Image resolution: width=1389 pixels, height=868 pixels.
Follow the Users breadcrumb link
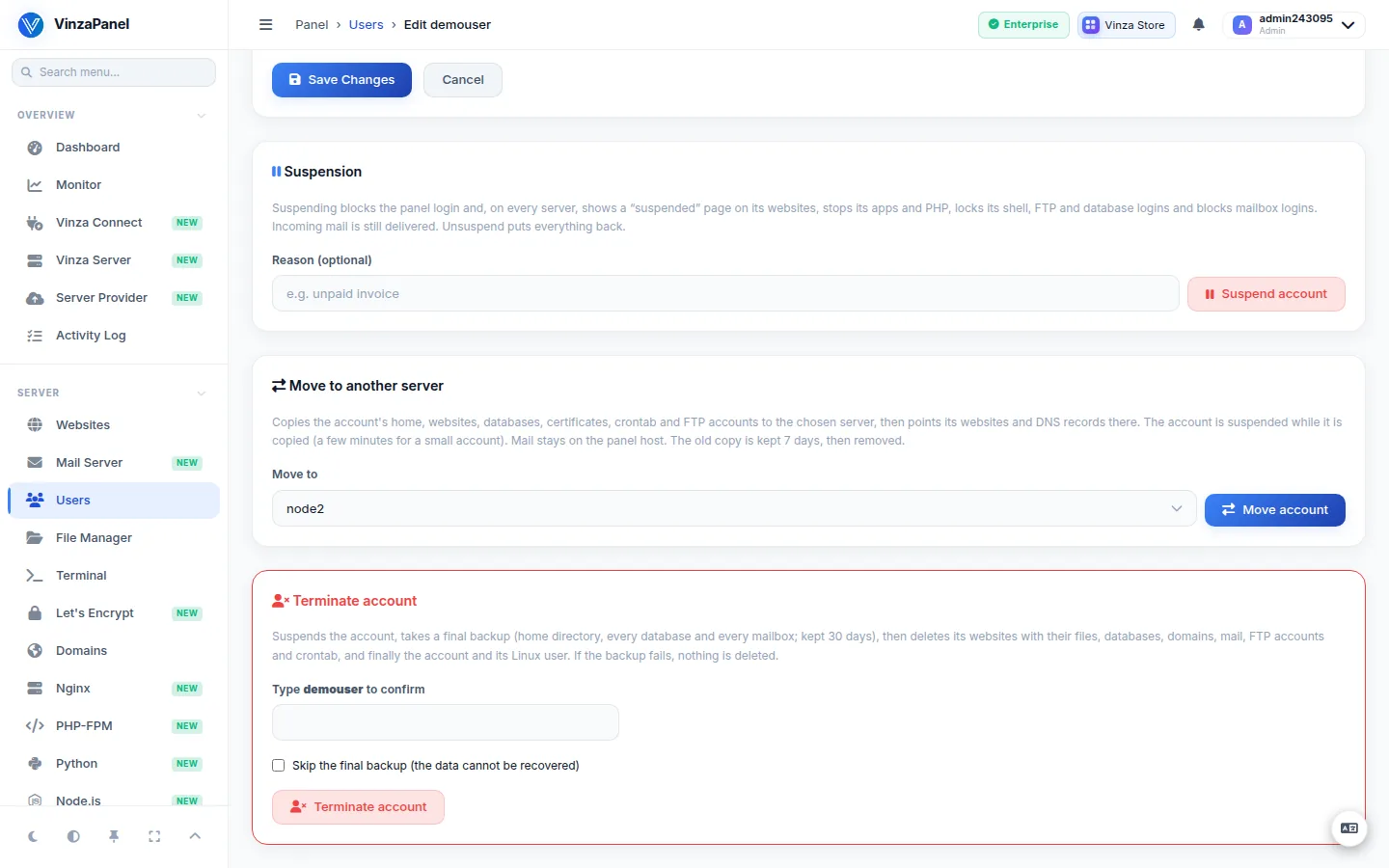366,25
